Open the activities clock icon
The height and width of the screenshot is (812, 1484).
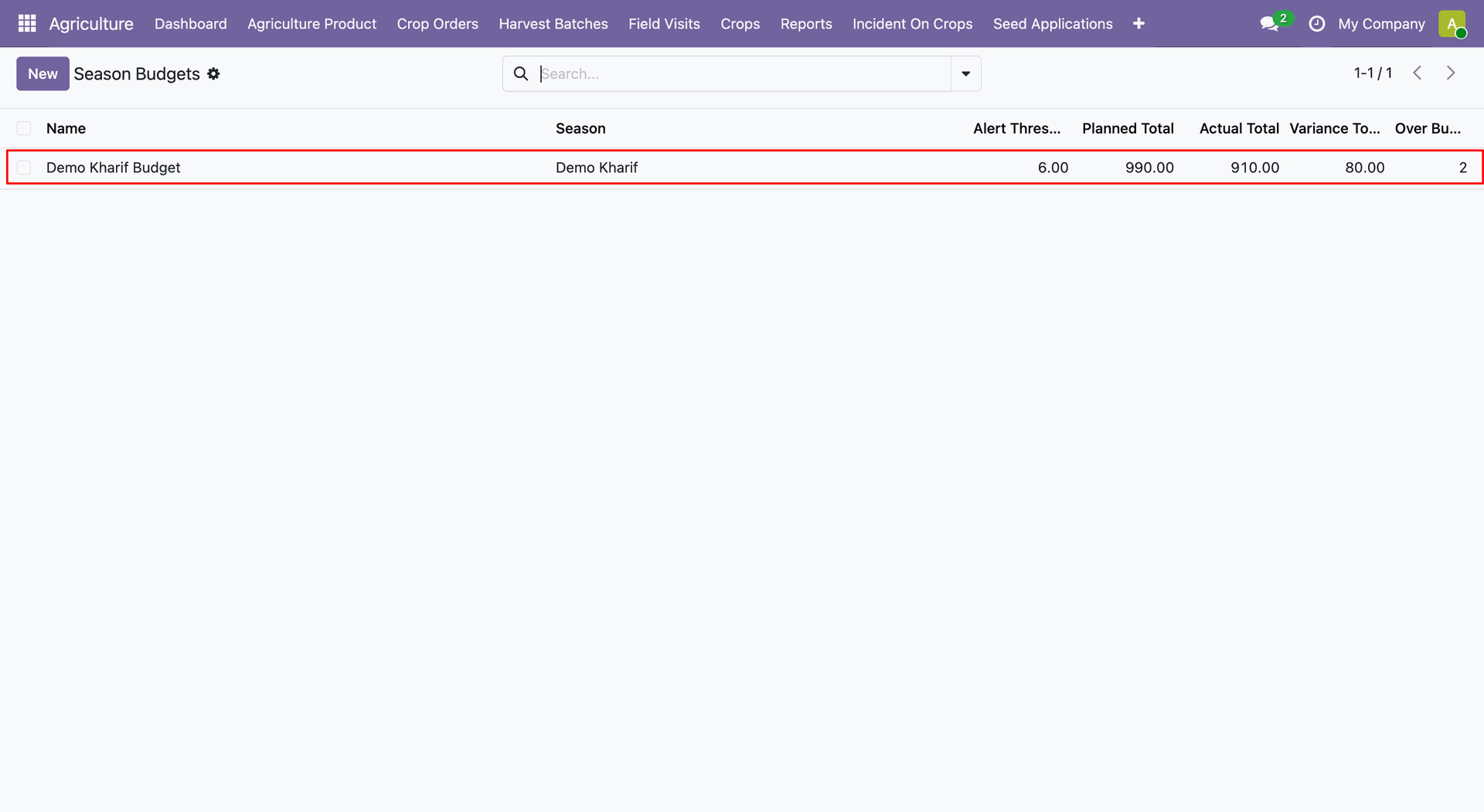click(1316, 24)
